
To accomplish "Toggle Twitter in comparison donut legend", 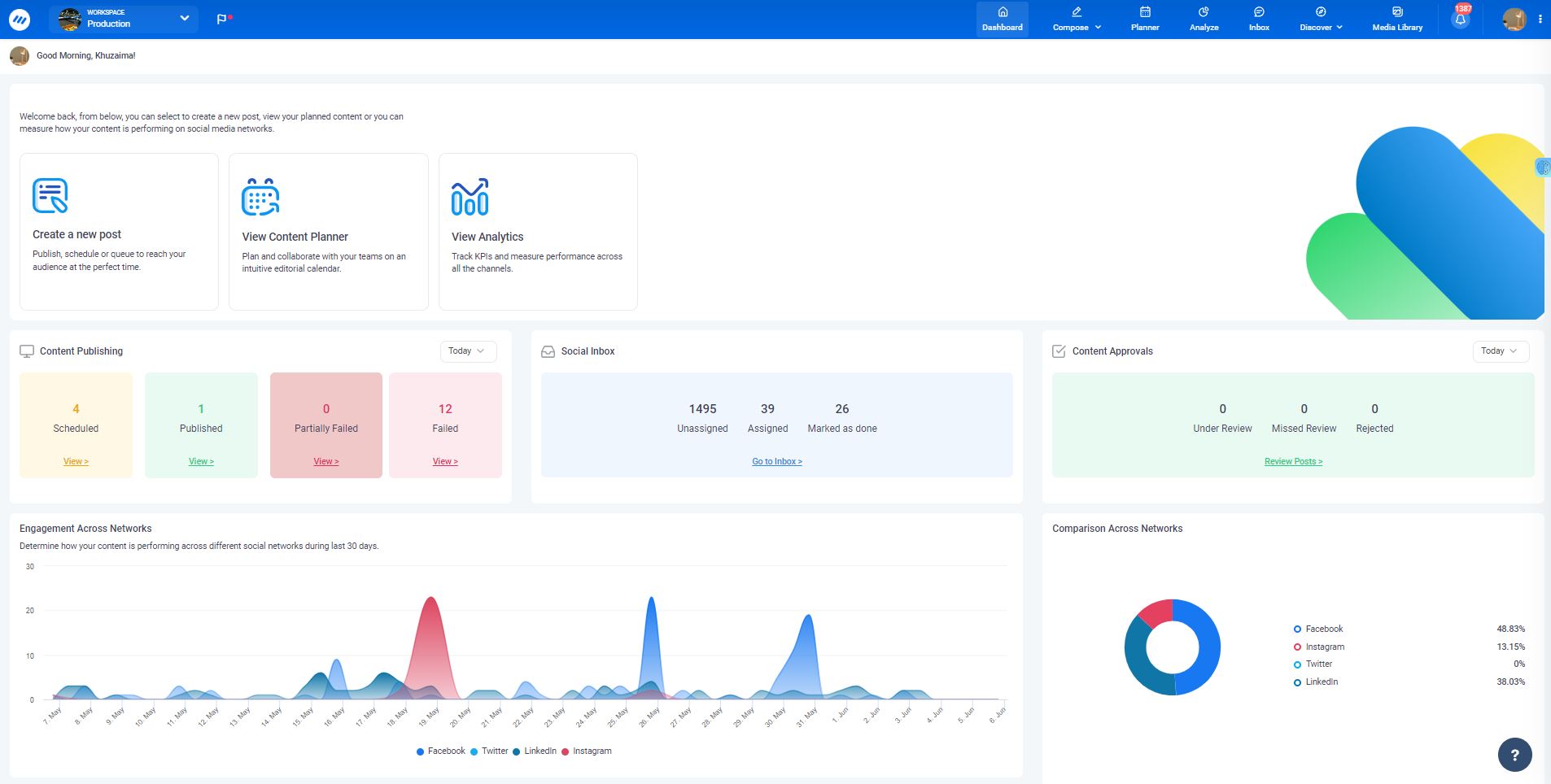I will coord(1313,664).
